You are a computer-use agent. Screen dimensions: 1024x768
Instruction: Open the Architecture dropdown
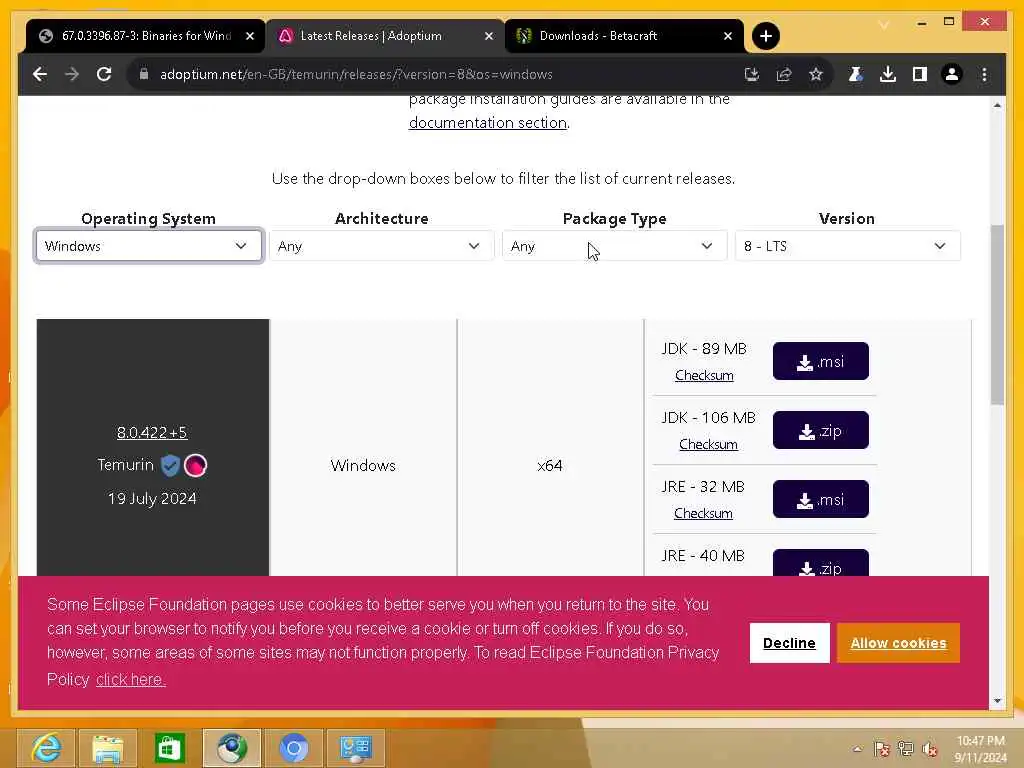(x=381, y=246)
